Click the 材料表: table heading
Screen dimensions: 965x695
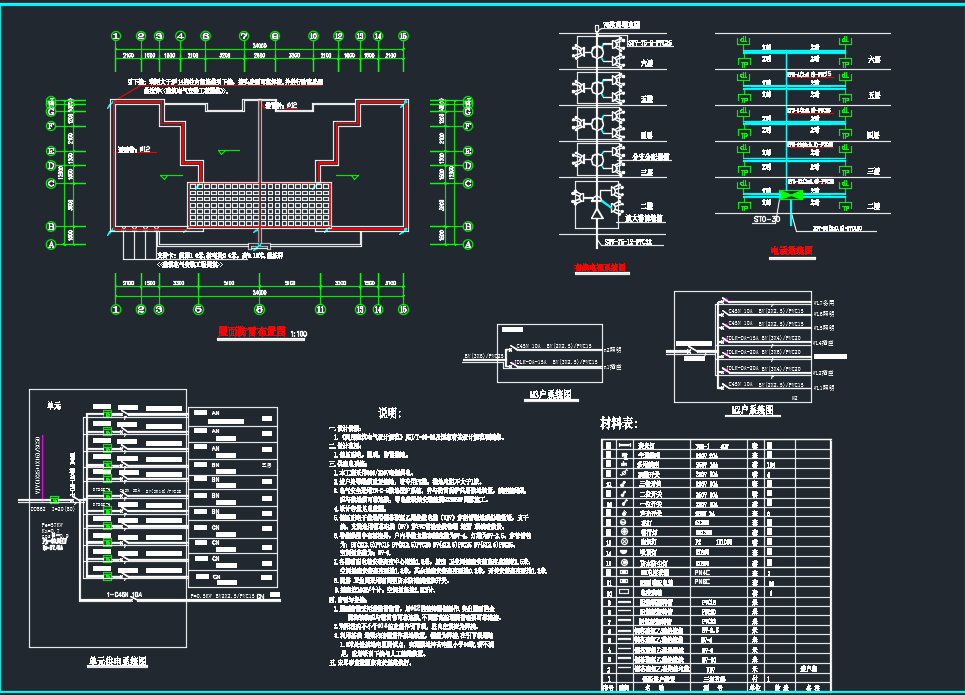coord(619,424)
